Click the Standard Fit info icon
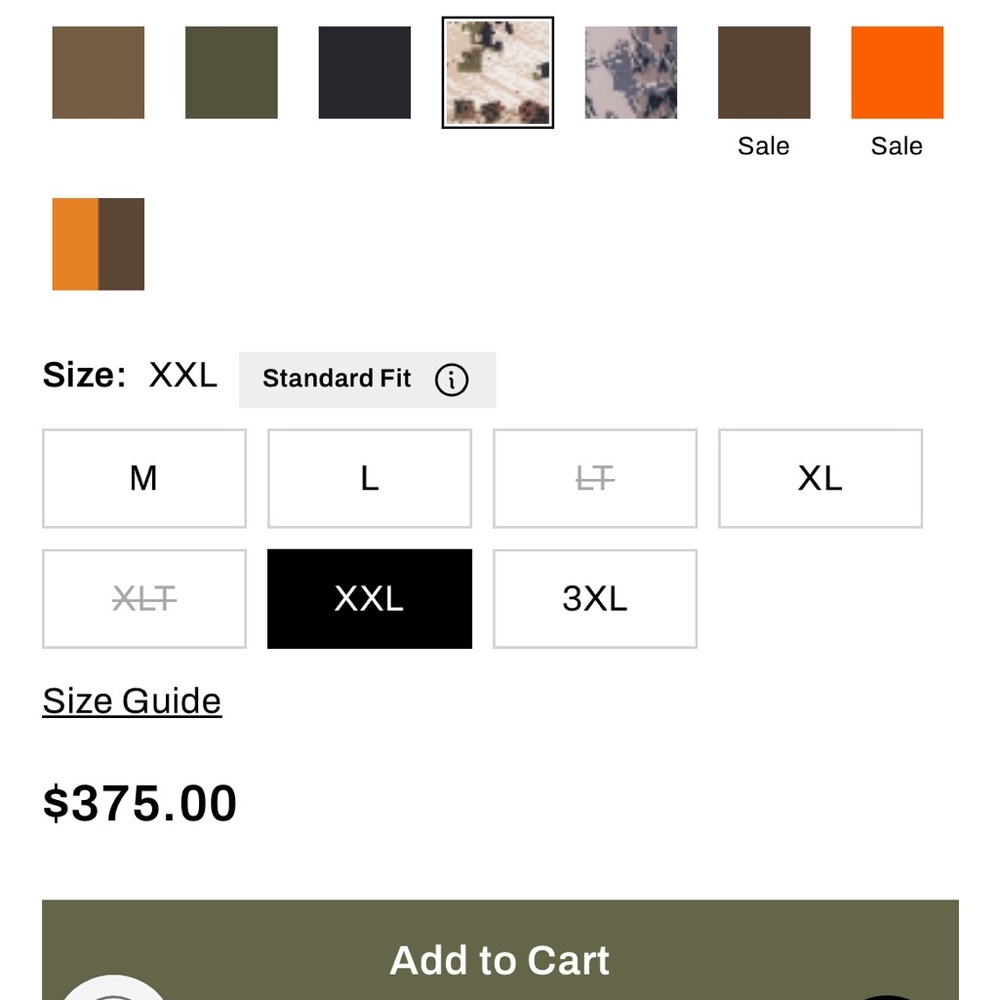 pyautogui.click(x=452, y=380)
